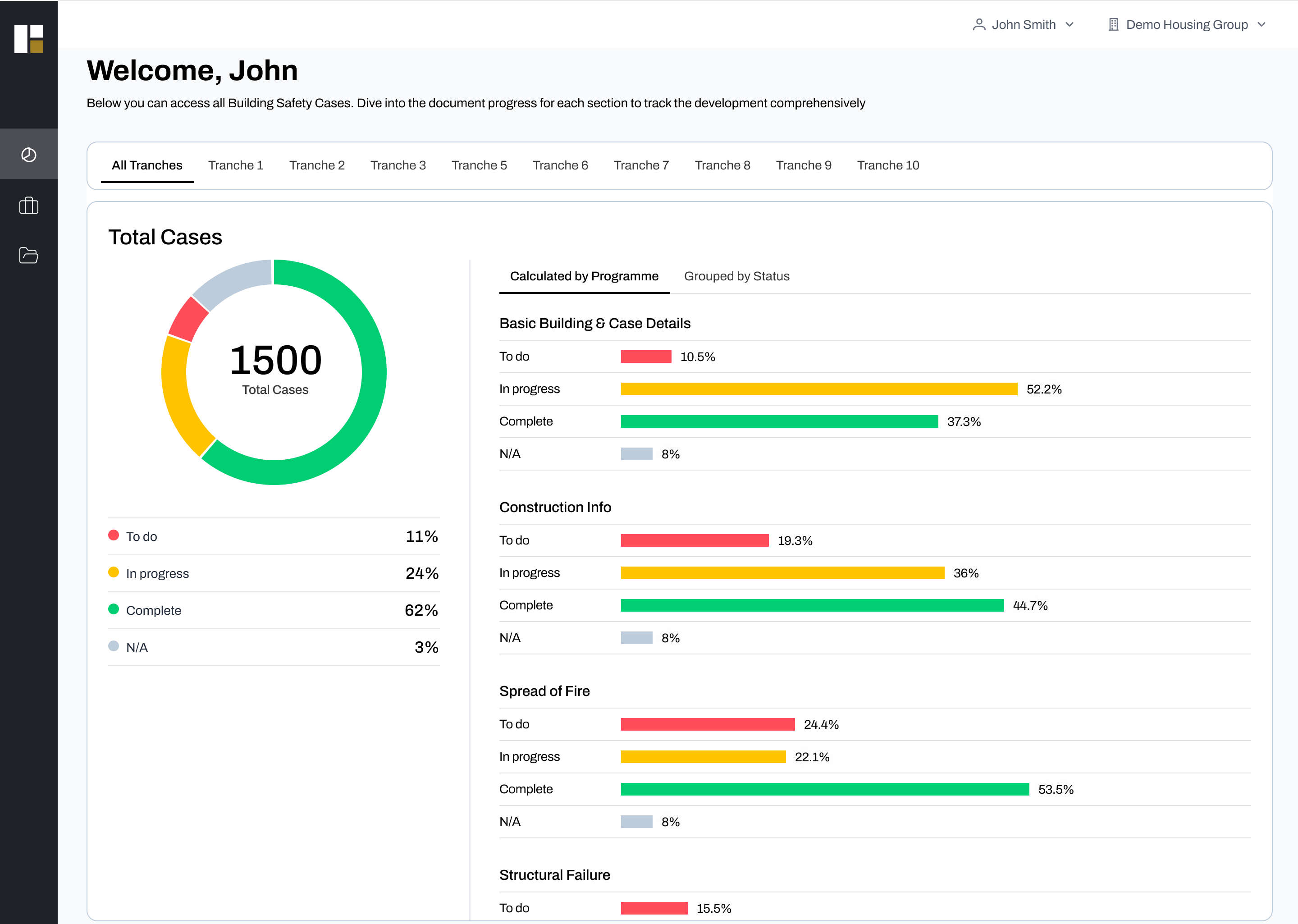Image resolution: width=1298 pixels, height=924 pixels.
Task: Click the red To do legend dot
Action: pyautogui.click(x=114, y=535)
